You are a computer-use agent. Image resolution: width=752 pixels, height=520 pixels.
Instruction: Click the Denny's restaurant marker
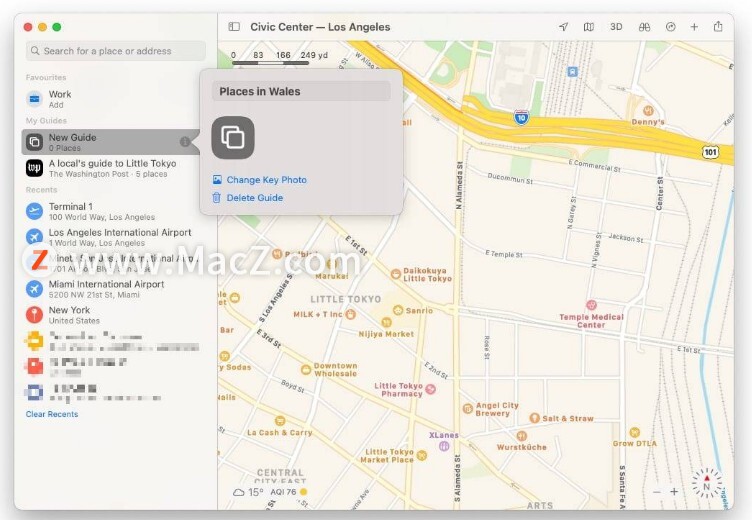point(648,110)
